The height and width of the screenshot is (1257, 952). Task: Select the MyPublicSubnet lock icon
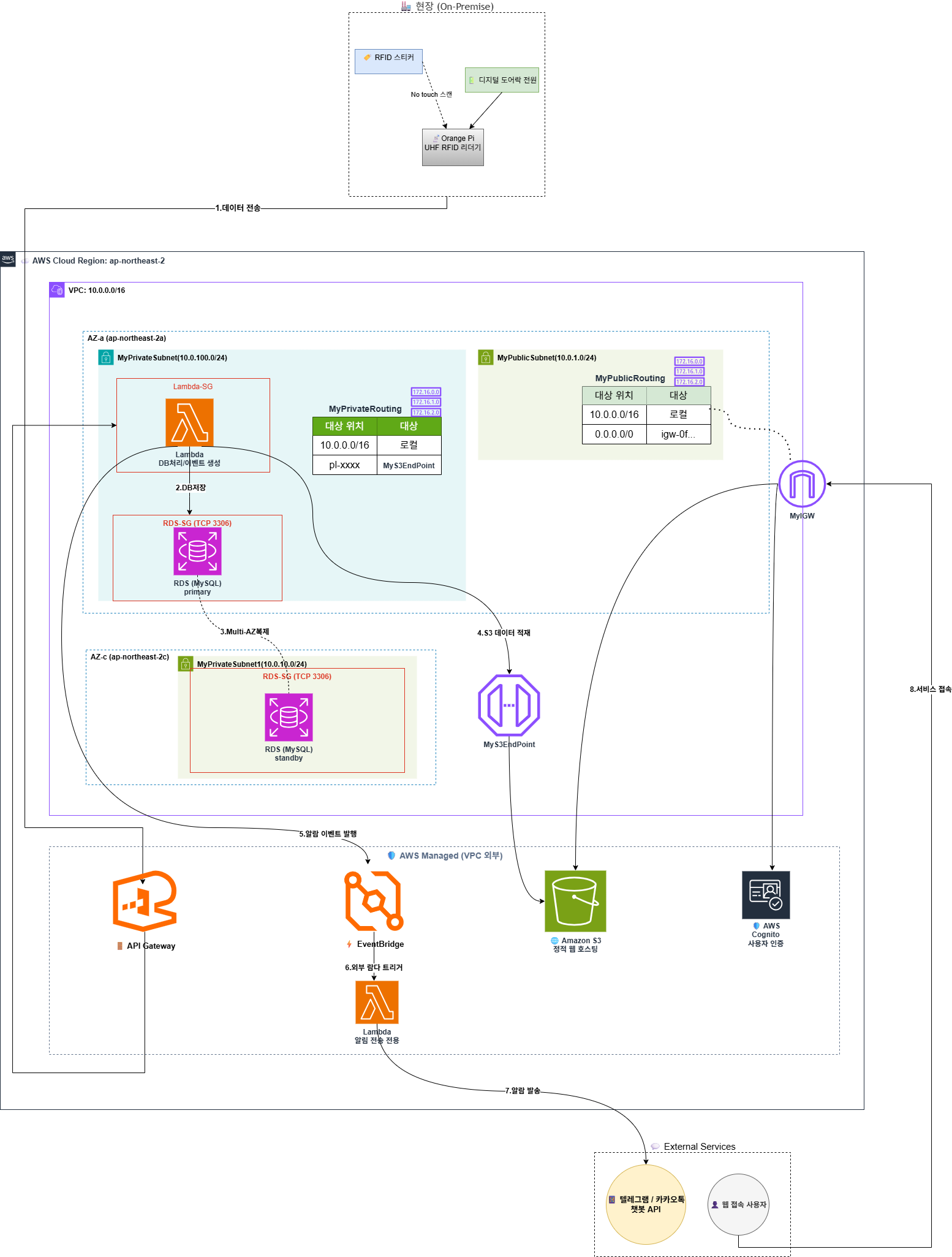486,357
